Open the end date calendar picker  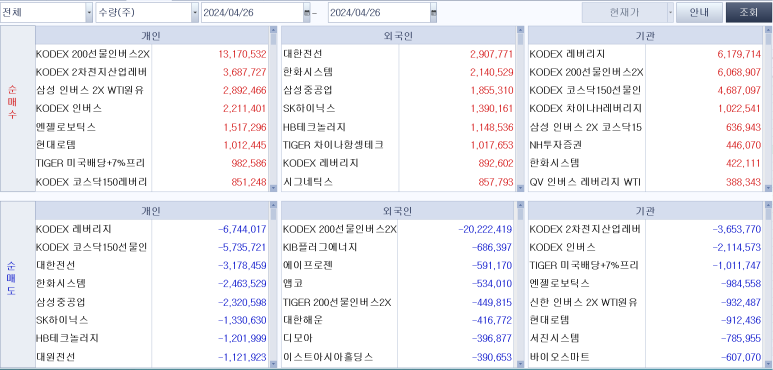(x=433, y=13)
